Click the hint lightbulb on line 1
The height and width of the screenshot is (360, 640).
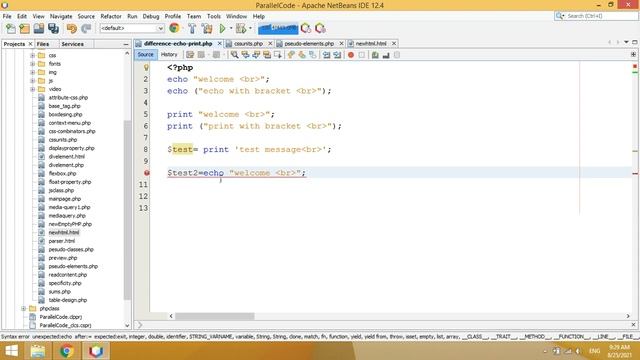click(x=146, y=67)
